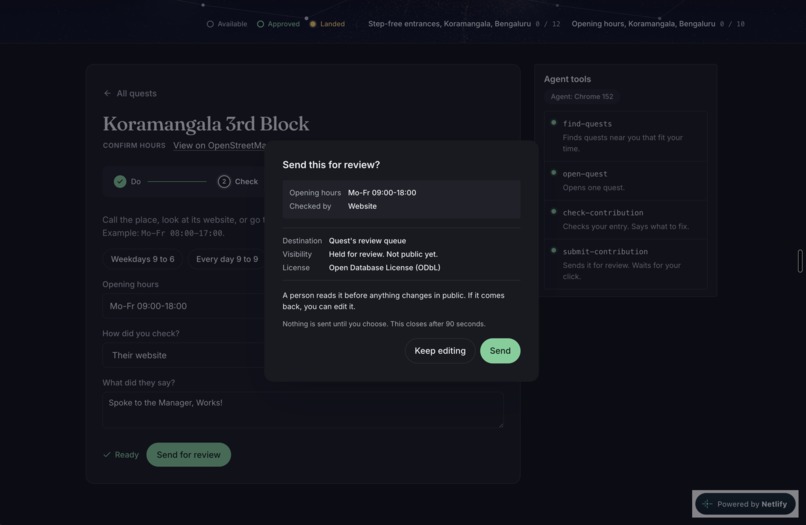Select the open-quest agent tool
Viewport: 806px width, 525px height.
[x=626, y=181]
